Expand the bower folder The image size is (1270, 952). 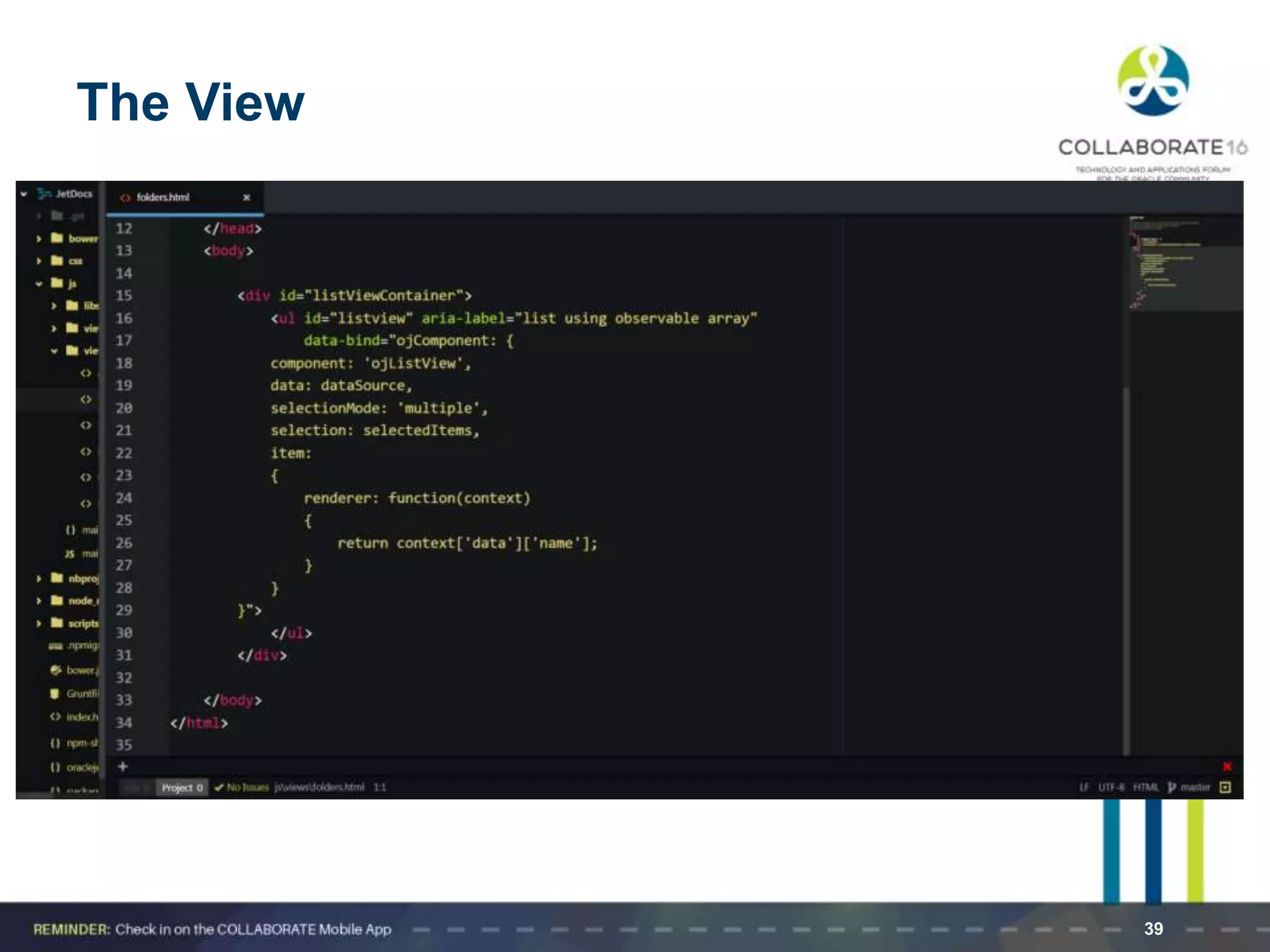pos(38,239)
